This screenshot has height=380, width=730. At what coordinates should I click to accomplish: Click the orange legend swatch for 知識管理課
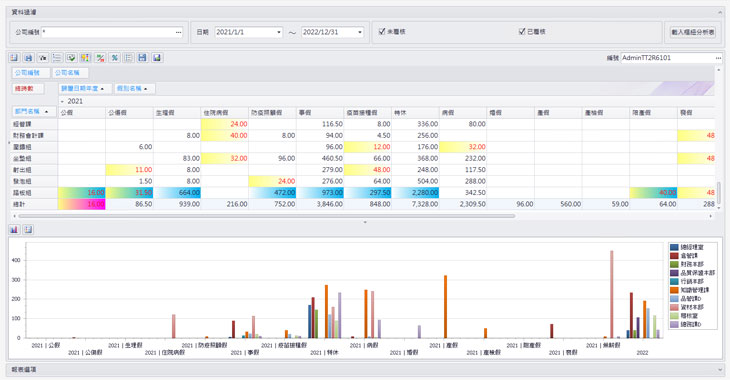674,290
